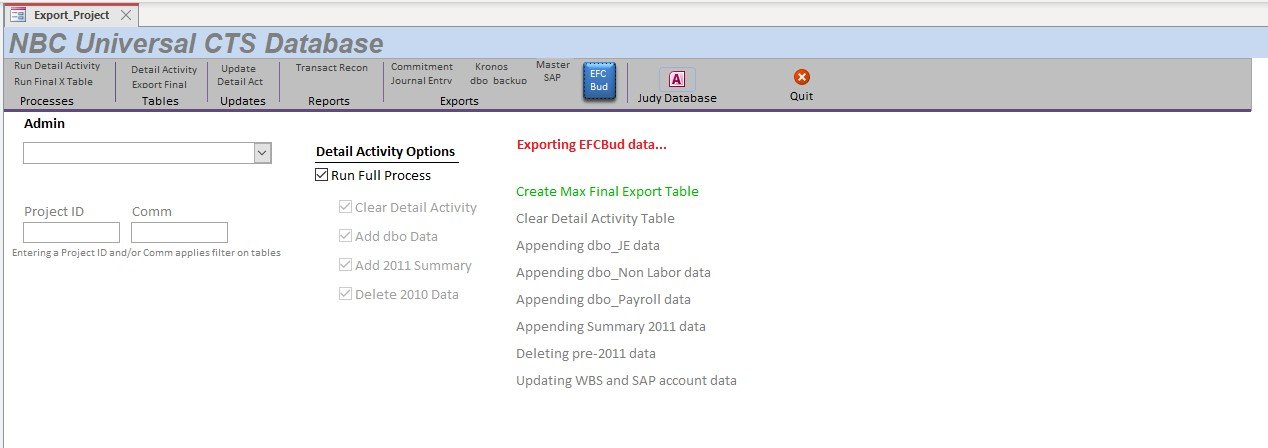Click the EFC Bud export button
1268x448 pixels.
(x=598, y=80)
